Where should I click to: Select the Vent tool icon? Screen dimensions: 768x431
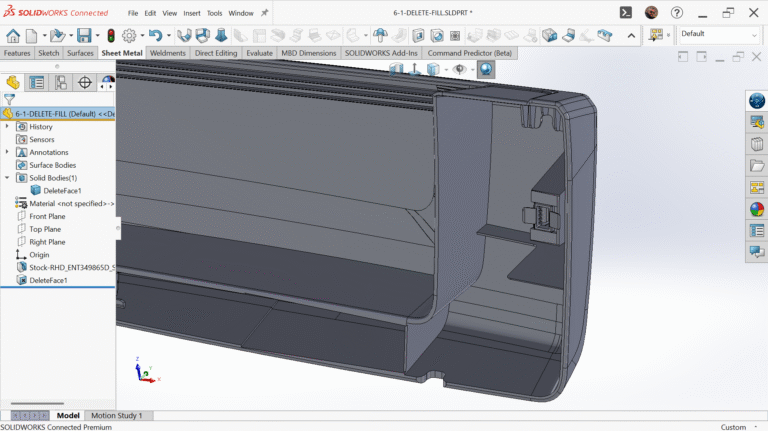coord(455,35)
